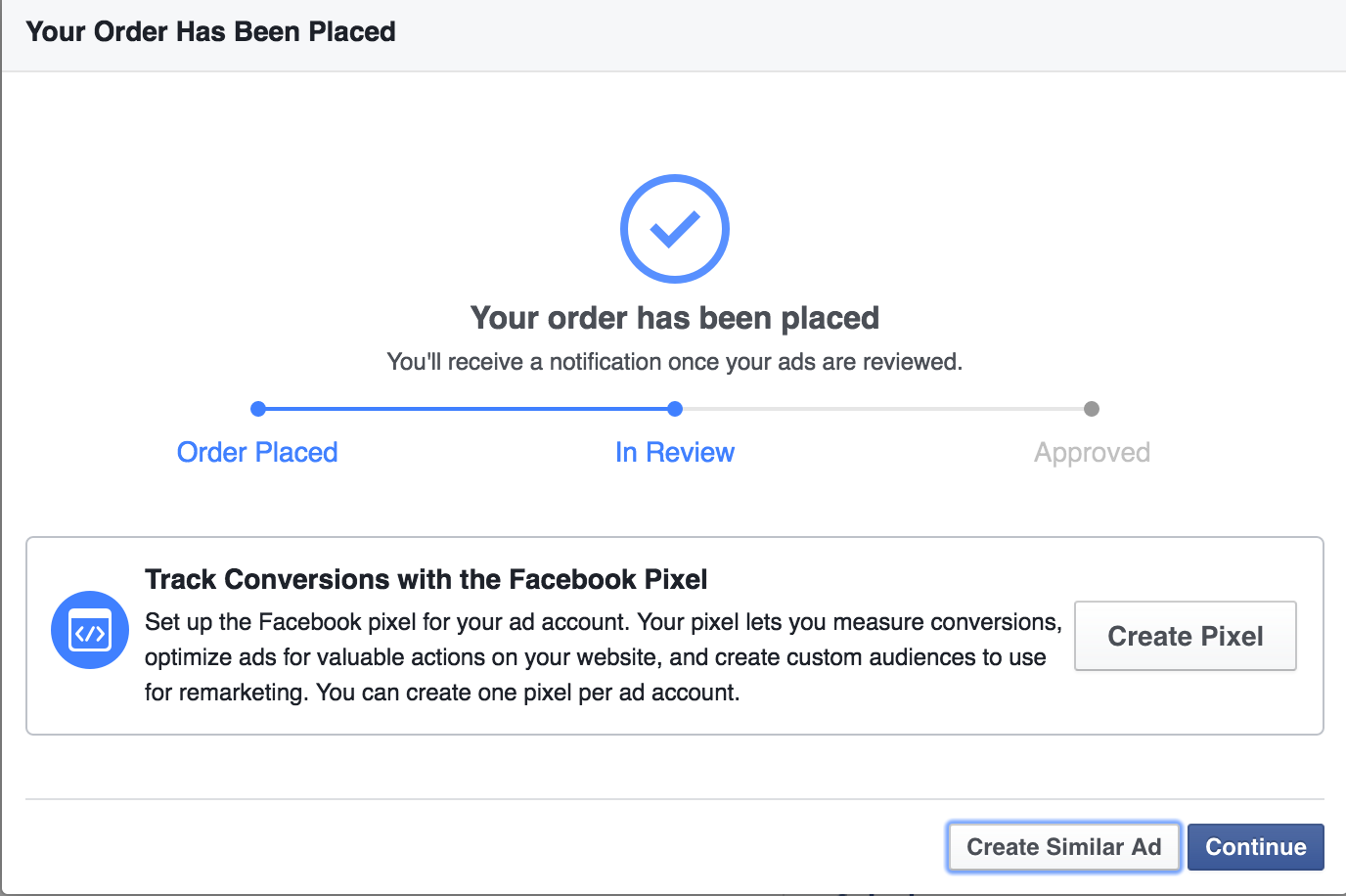
Task: Select the grayed Approved step label
Action: click(1092, 453)
